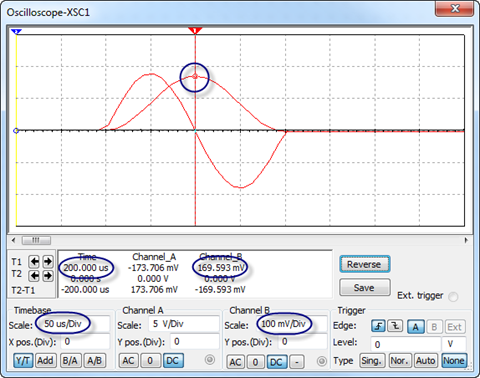Click the red T1 cursor marker
The width and height of the screenshot is (480, 378).
[195, 31]
